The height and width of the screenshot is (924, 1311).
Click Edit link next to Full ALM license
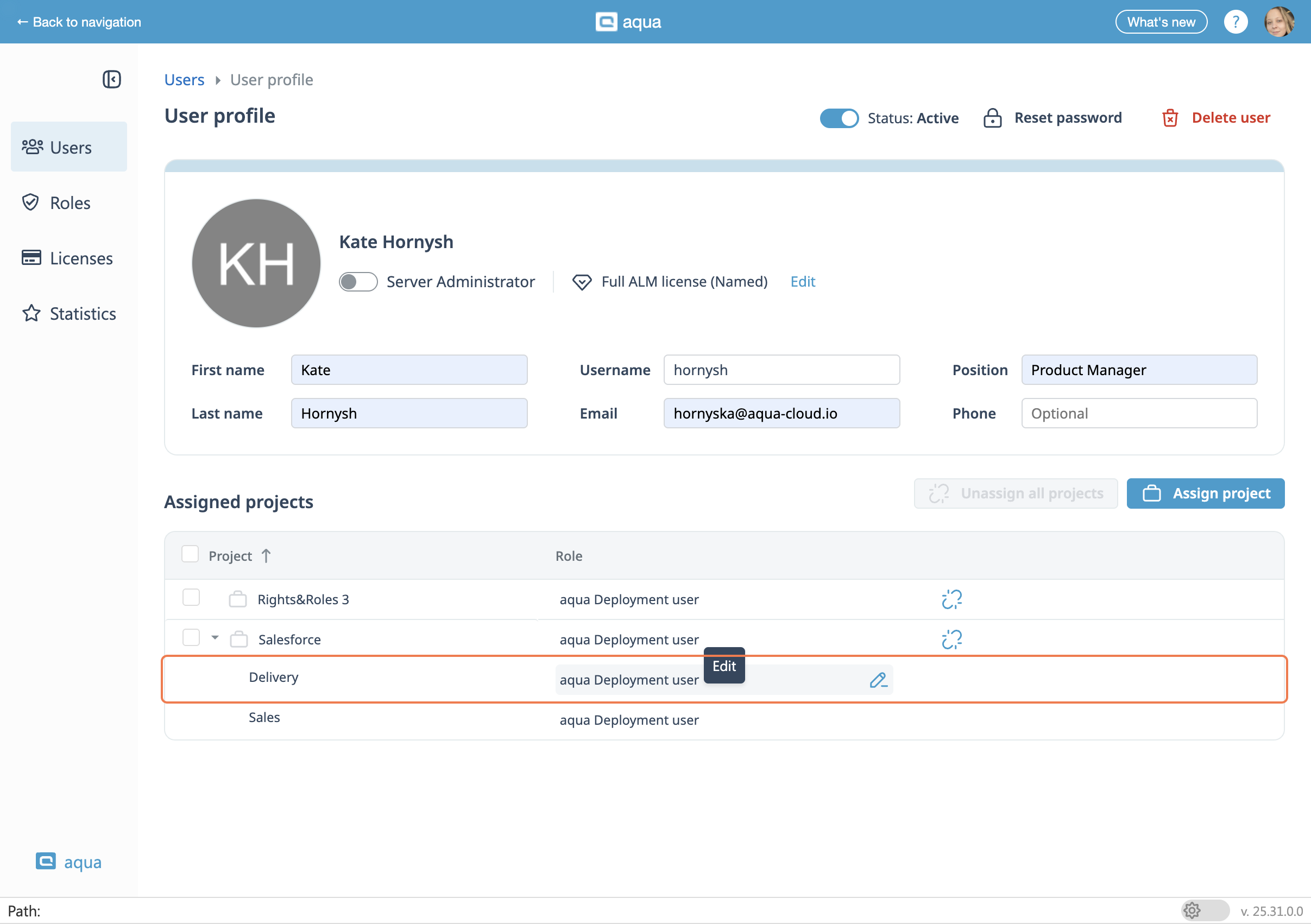pyautogui.click(x=802, y=281)
